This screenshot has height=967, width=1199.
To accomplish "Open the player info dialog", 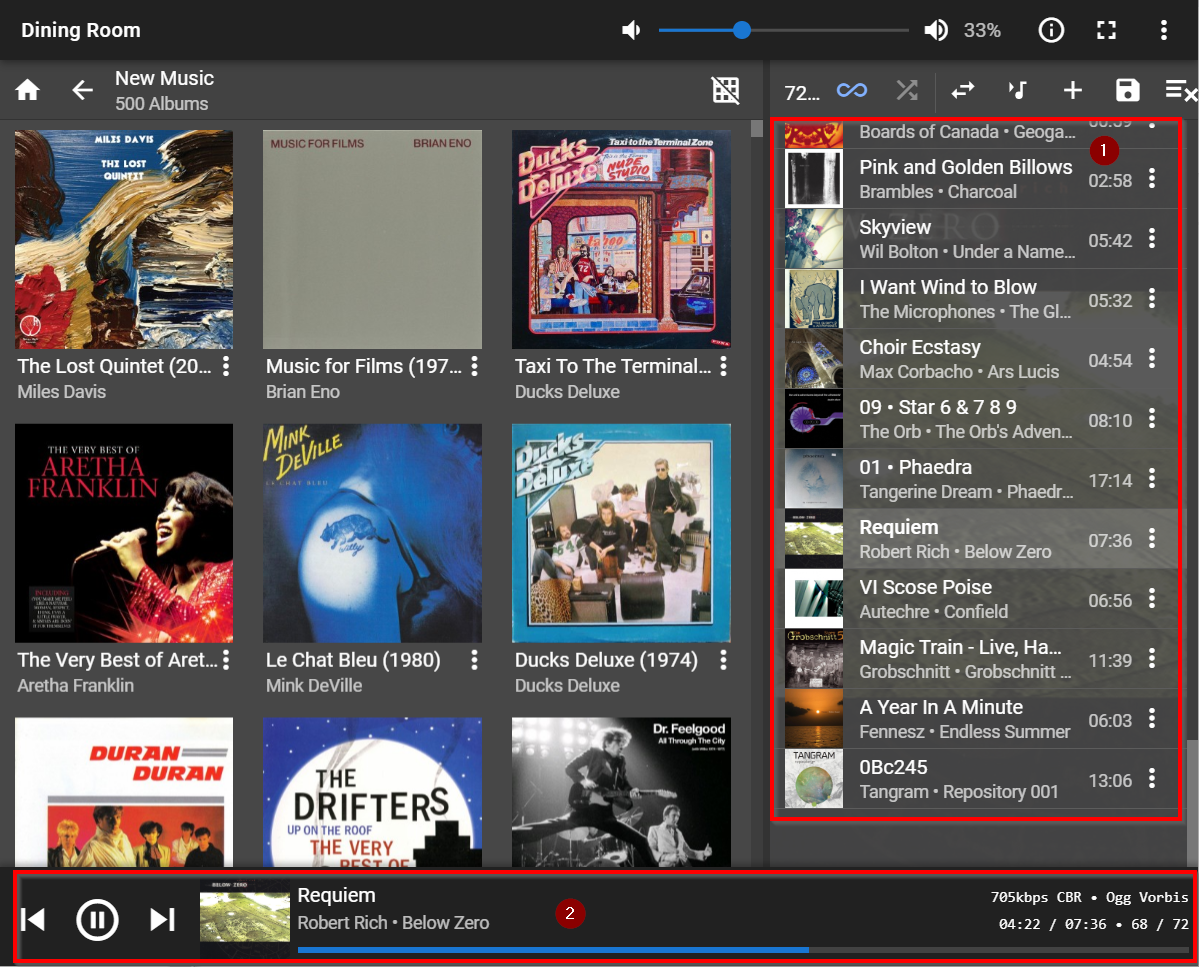I will pyautogui.click(x=1051, y=30).
